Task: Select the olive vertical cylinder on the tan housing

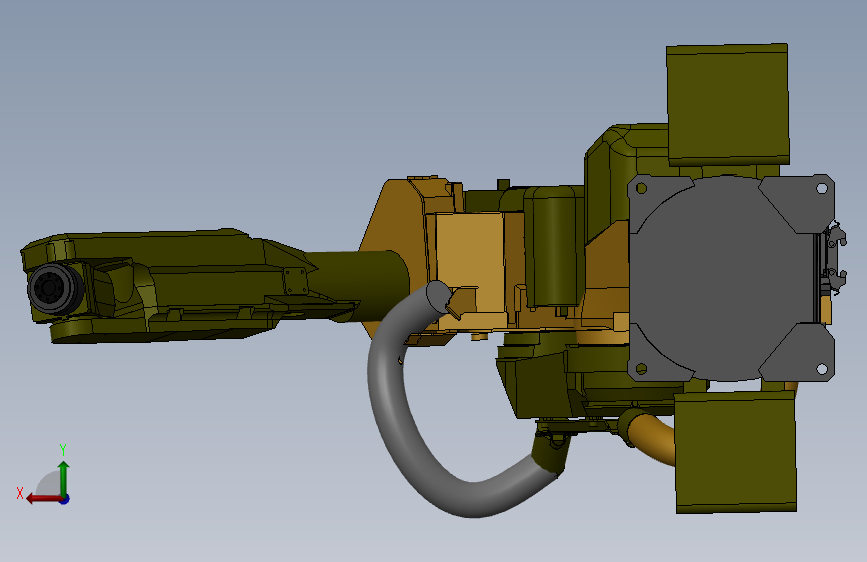Action: pyautogui.click(x=553, y=247)
